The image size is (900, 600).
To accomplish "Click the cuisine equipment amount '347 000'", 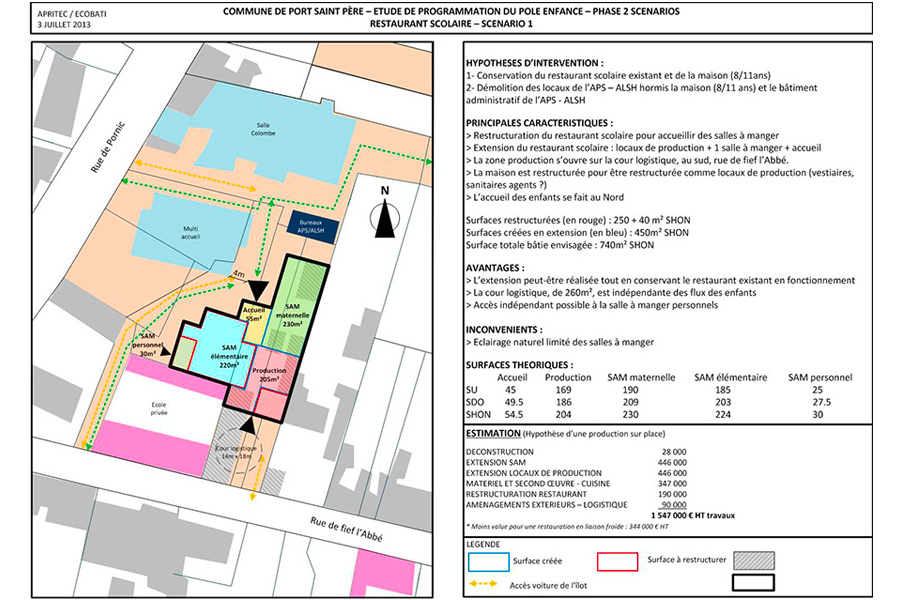I will tap(672, 483).
